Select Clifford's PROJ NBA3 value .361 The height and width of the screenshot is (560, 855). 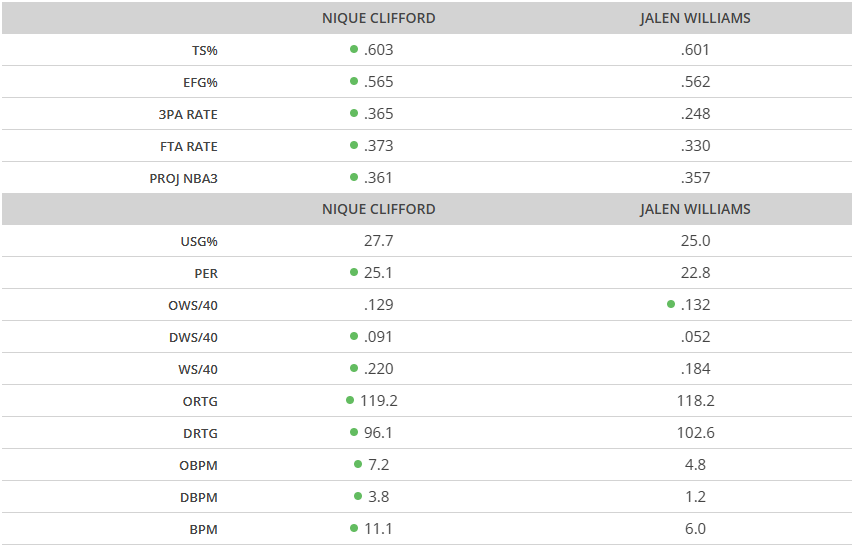[378, 178]
